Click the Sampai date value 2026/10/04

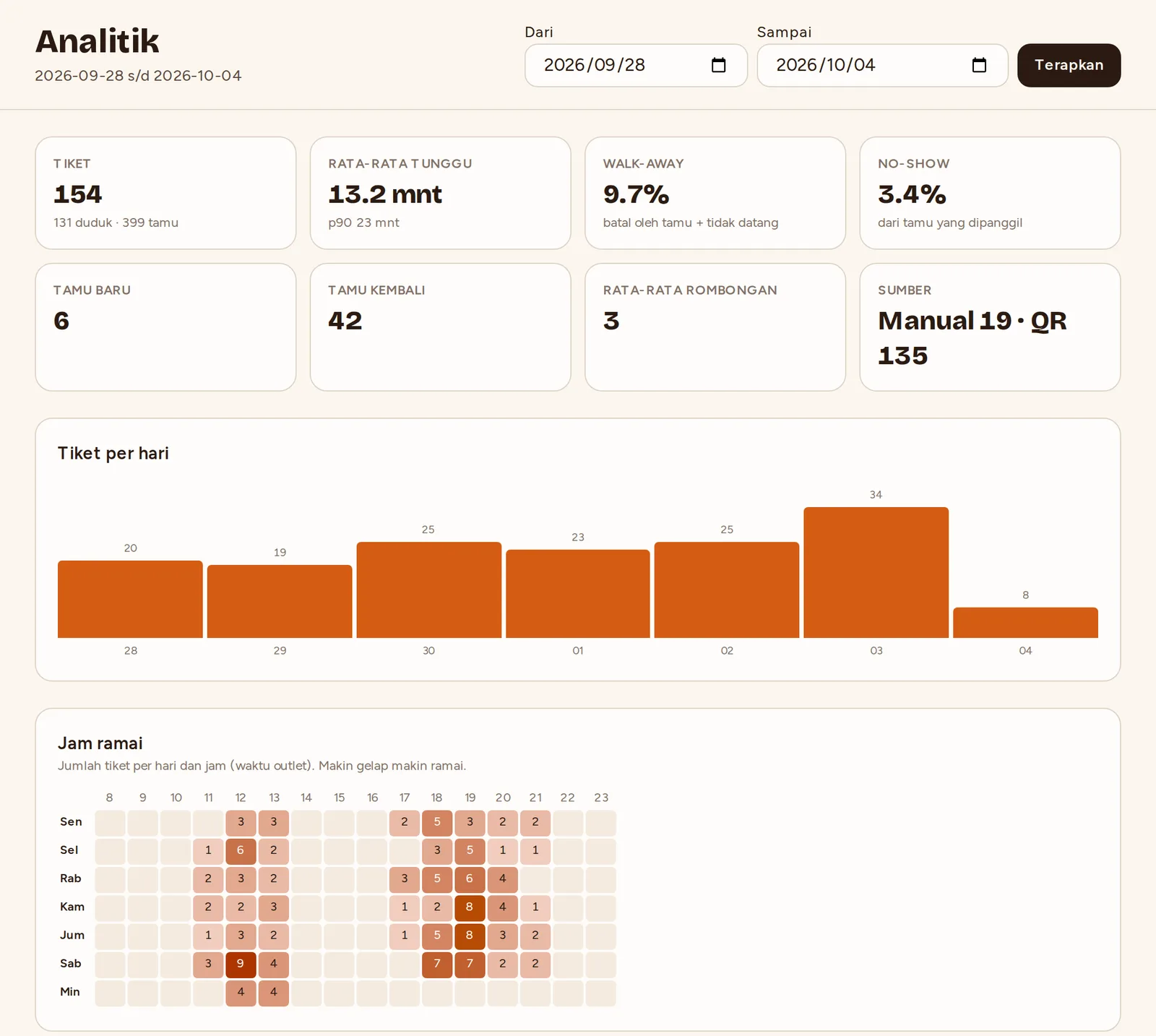[825, 65]
